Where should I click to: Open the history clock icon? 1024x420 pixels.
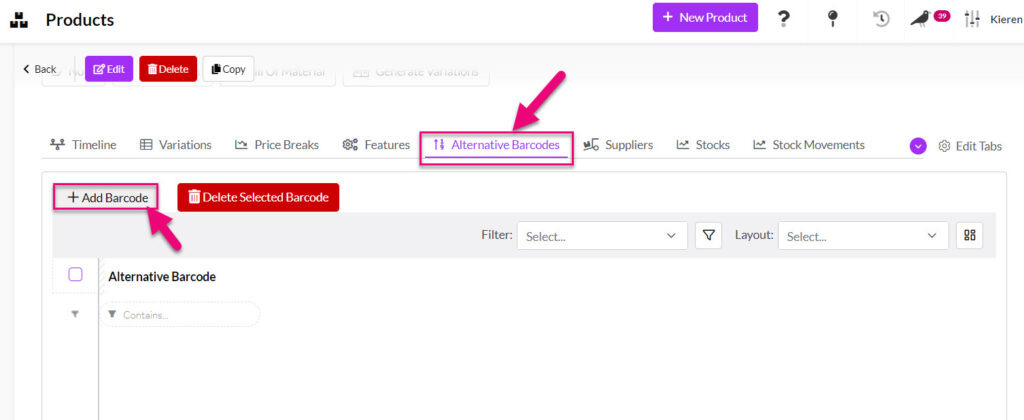pyautogui.click(x=881, y=18)
